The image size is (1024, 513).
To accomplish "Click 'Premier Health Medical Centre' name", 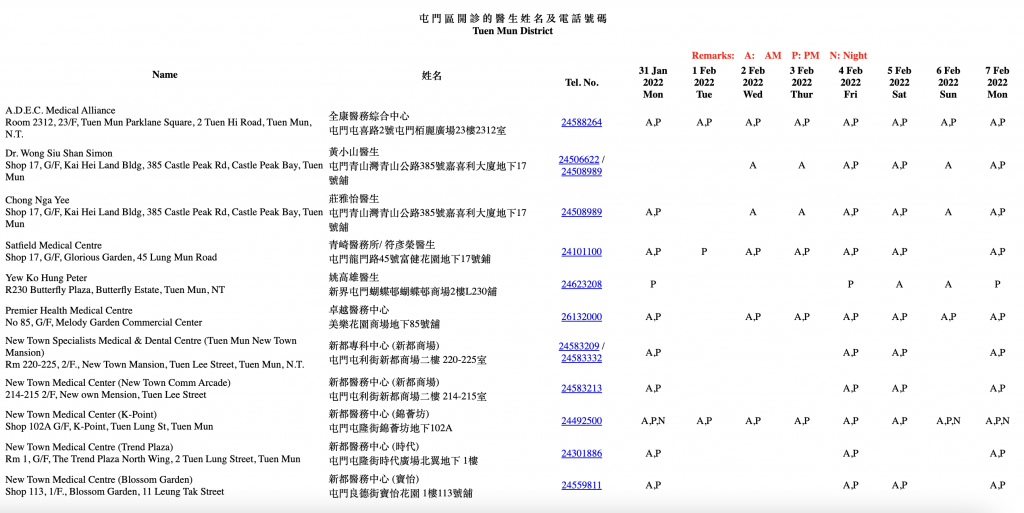I will point(69,311).
